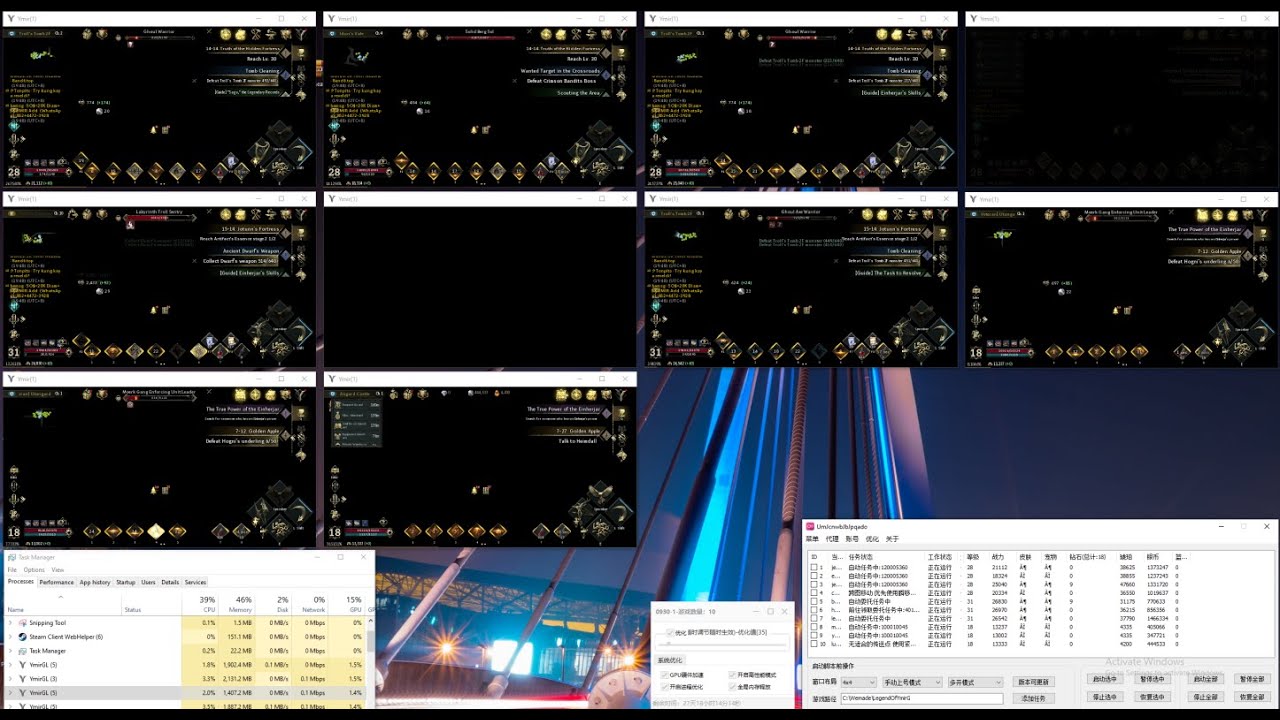
Task: Expand the Snipping Tool process row
Action: pyautogui.click(x=10, y=622)
